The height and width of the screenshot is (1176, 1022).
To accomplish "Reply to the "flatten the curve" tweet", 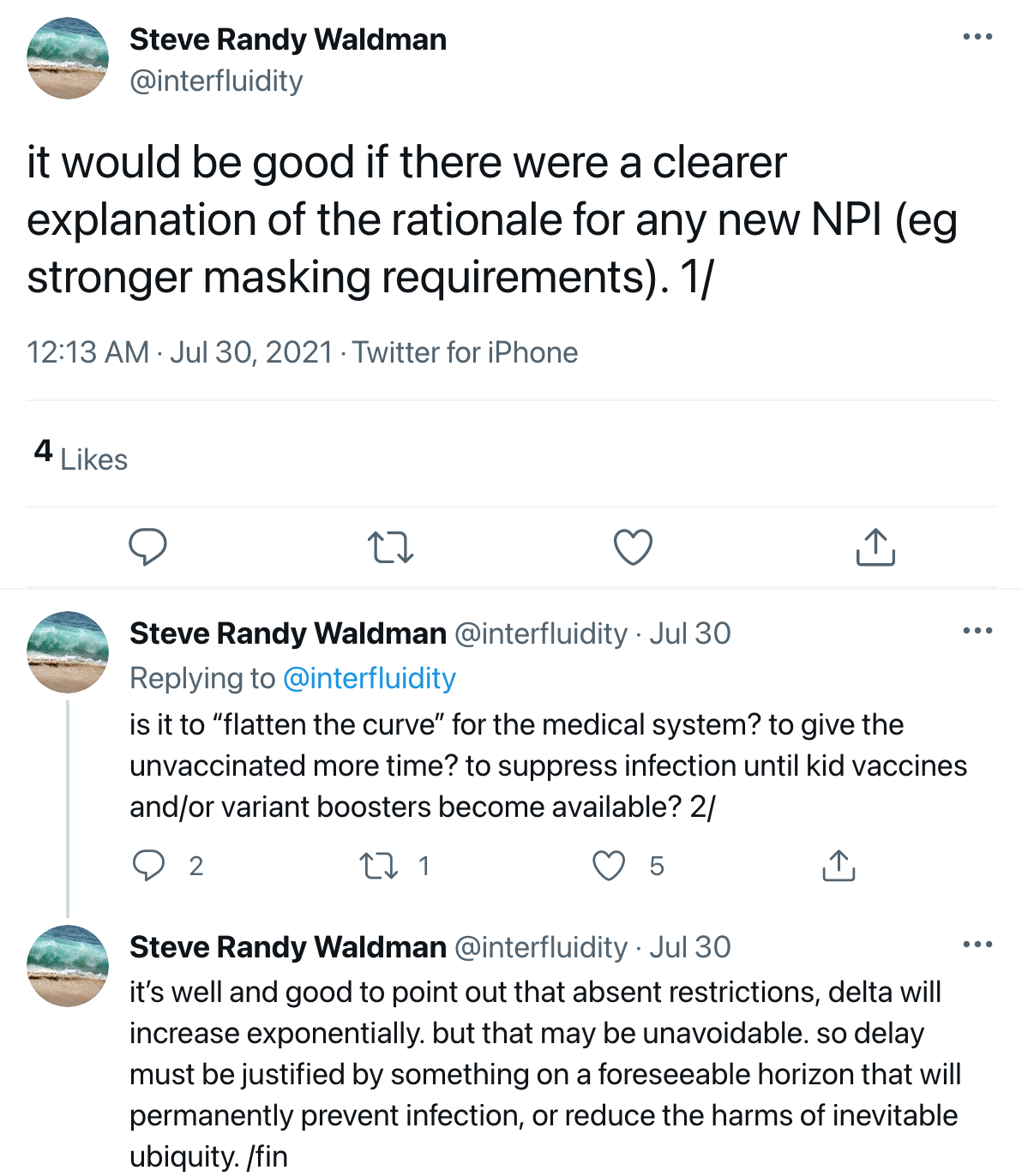I will (149, 866).
